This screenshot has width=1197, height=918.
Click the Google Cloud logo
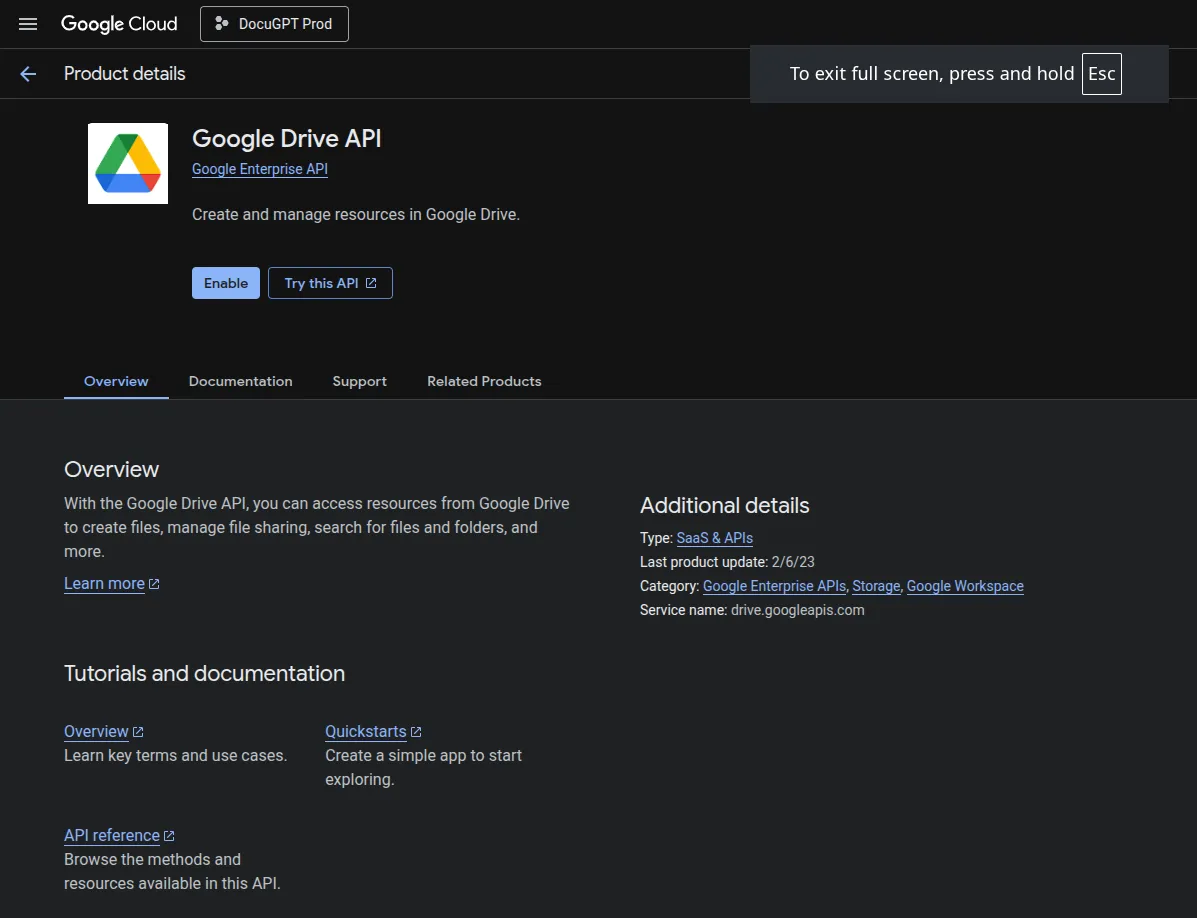[119, 24]
